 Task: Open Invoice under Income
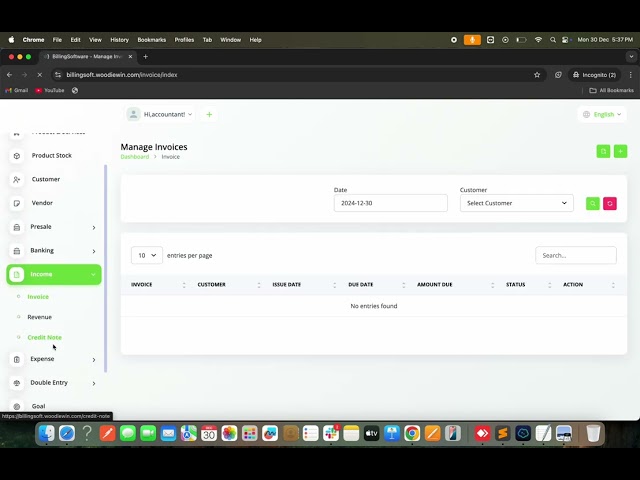pyautogui.click(x=38, y=297)
